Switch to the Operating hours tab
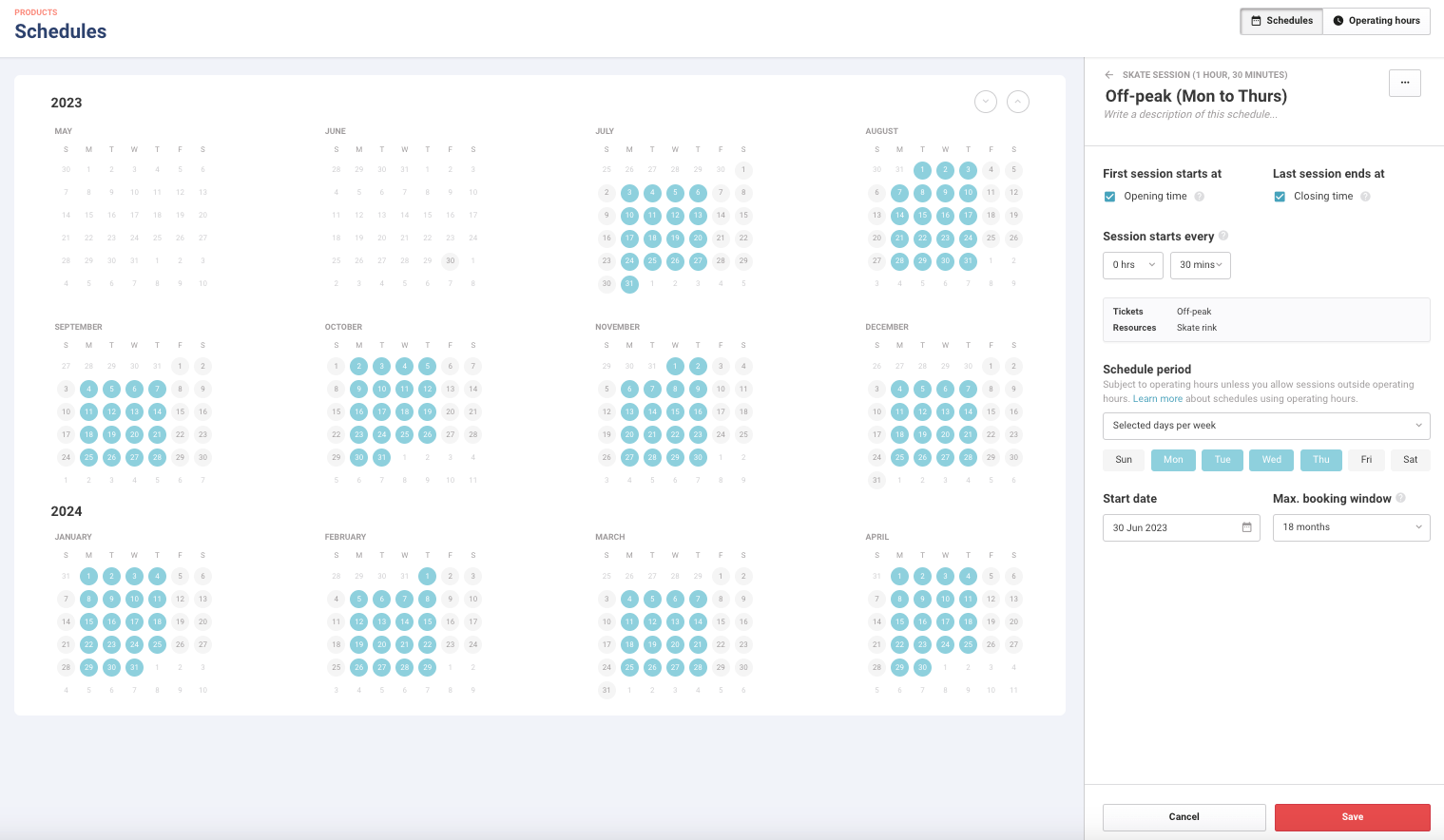This screenshot has width=1444, height=840. click(1377, 21)
